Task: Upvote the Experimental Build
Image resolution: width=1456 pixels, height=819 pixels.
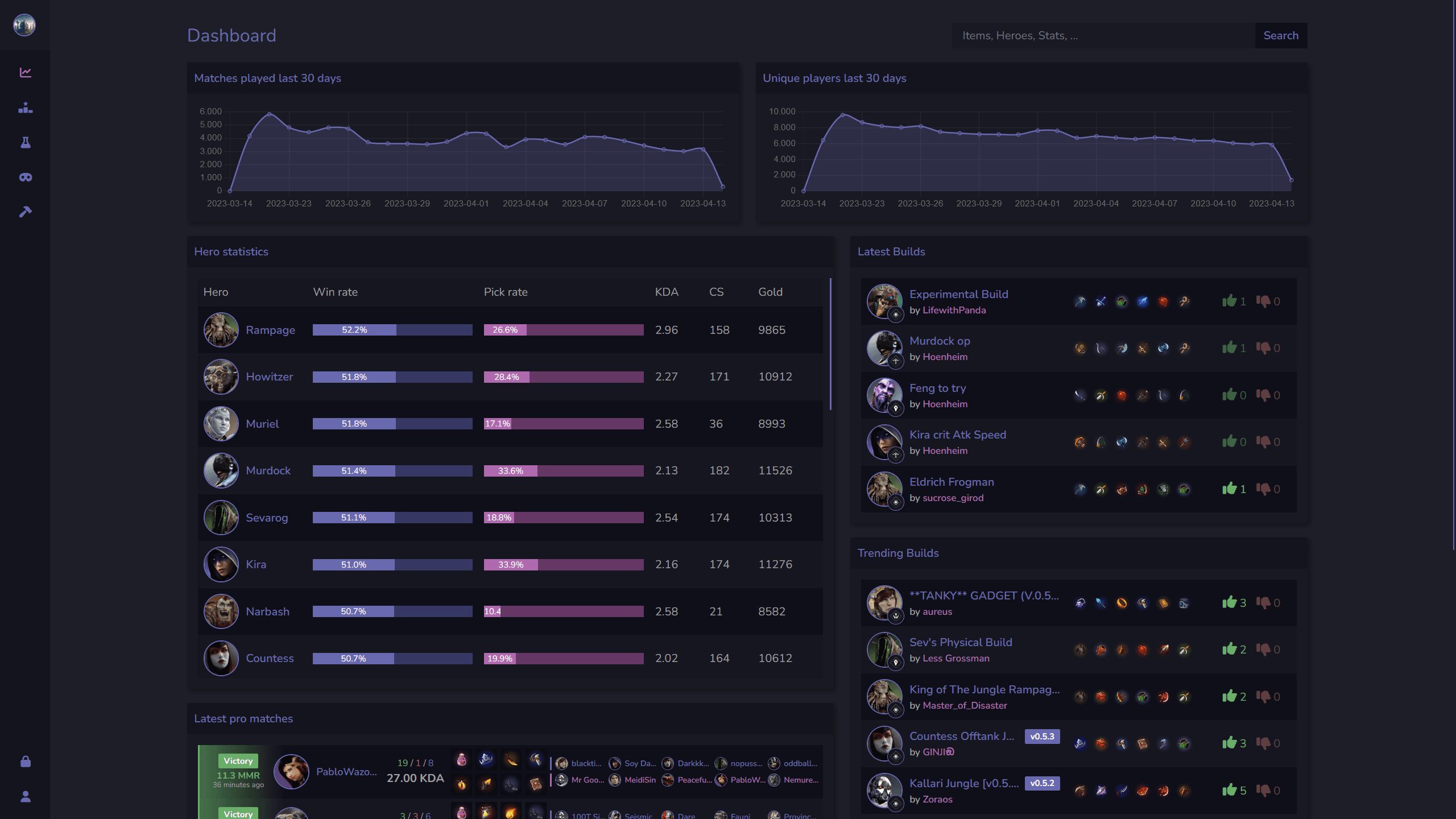Action: 1229,301
